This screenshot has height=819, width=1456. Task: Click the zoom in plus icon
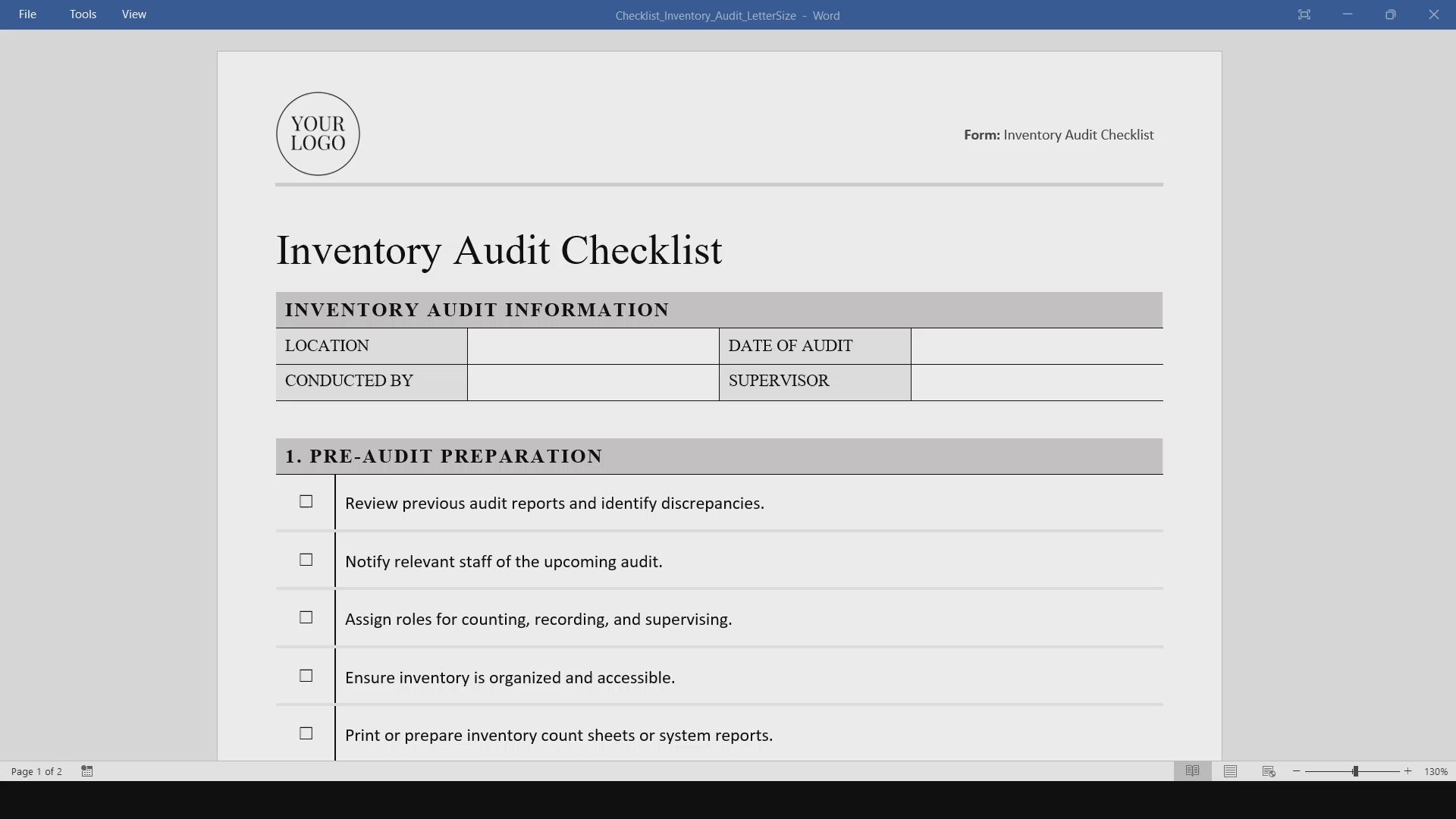[x=1408, y=771]
